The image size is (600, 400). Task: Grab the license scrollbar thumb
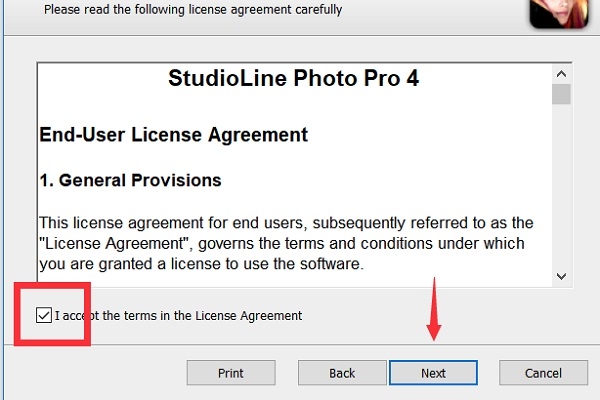coord(561,94)
